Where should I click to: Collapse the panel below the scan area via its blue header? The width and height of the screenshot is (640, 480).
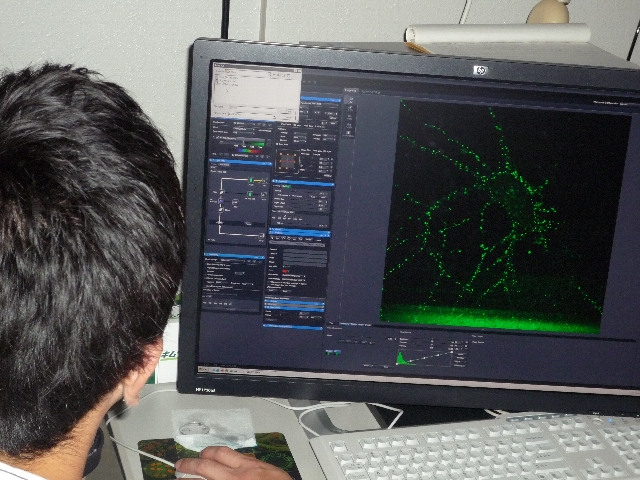(304, 182)
